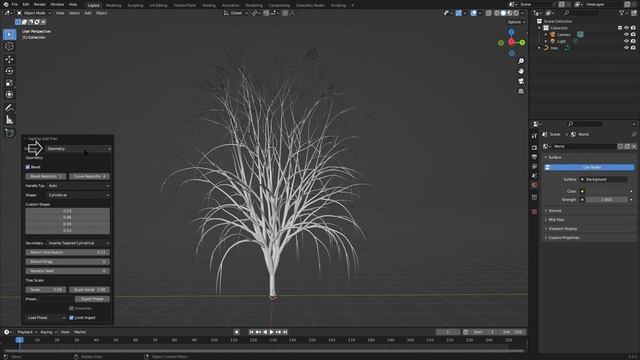Open the Render menu

tap(40, 4)
